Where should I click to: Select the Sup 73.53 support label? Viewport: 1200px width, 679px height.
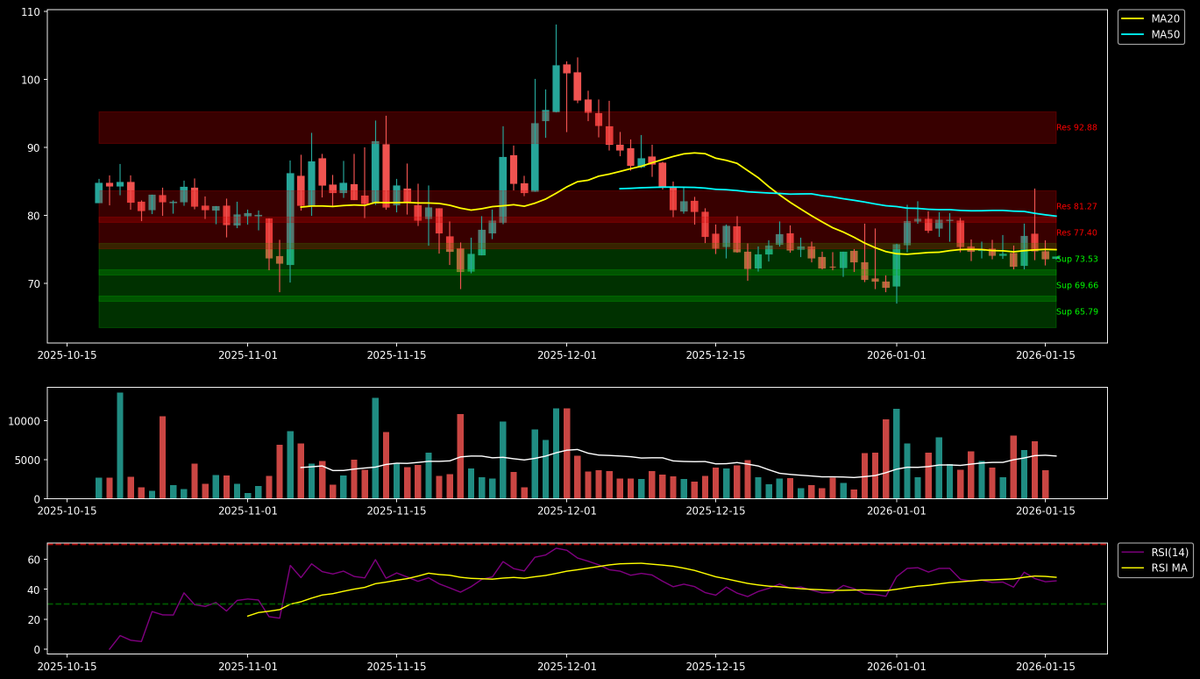click(1080, 257)
